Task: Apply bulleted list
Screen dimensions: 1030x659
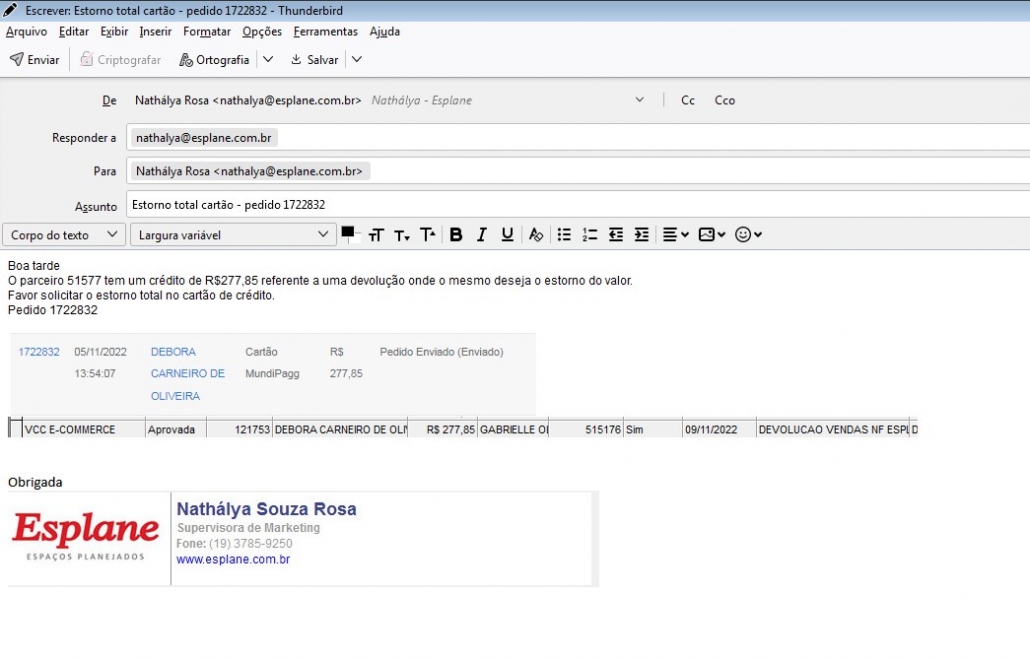Action: tap(564, 235)
